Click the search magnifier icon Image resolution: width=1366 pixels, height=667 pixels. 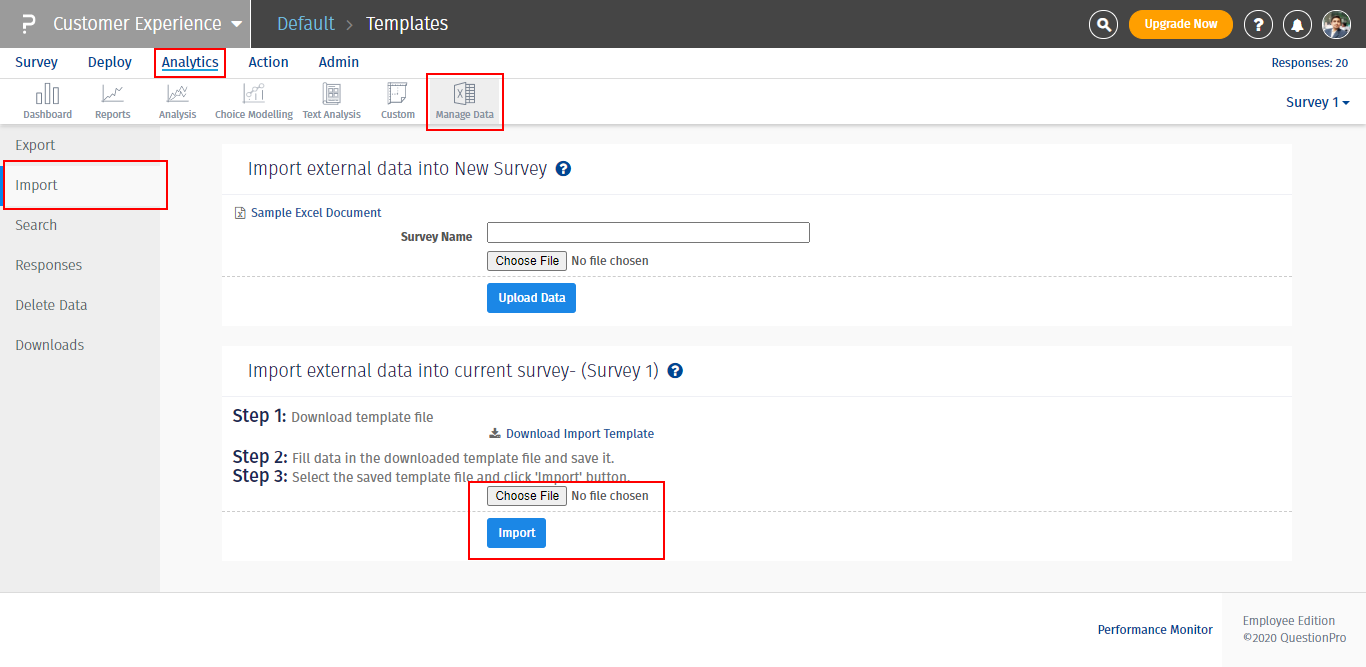pos(1103,24)
